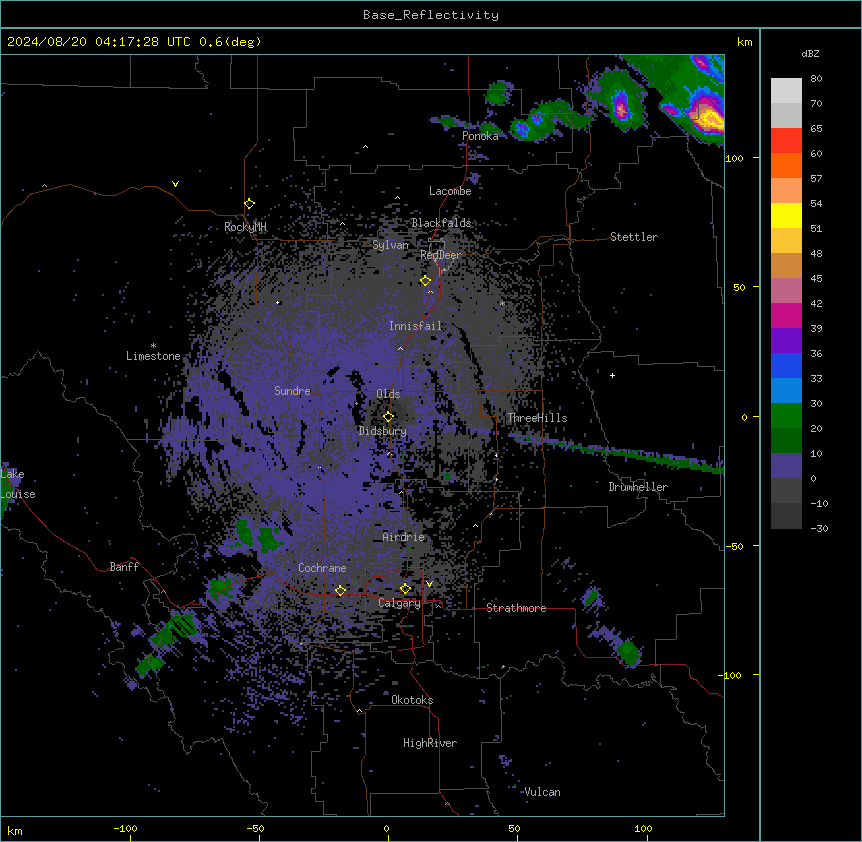The width and height of the screenshot is (862, 842).
Task: Pick the magenta legend swatch above 39 dBZ
Action: (x=786, y=315)
